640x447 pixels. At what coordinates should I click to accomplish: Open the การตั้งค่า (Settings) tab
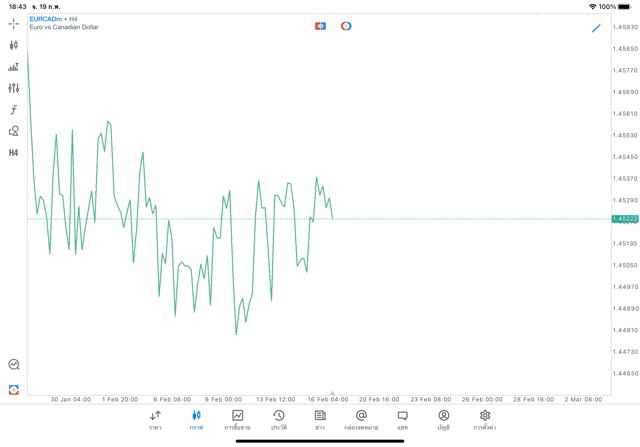pyautogui.click(x=485, y=419)
